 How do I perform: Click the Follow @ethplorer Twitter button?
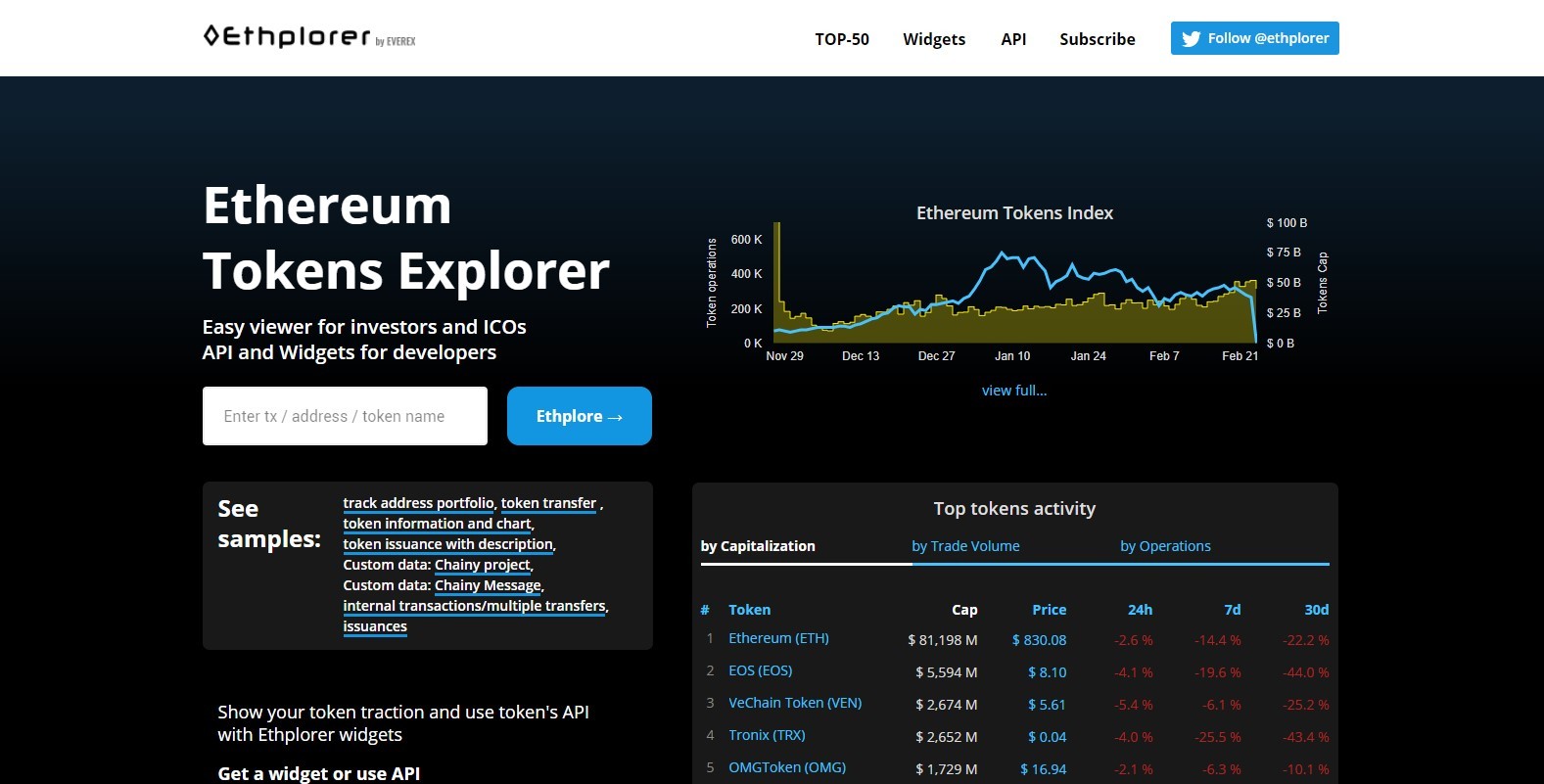point(1255,38)
